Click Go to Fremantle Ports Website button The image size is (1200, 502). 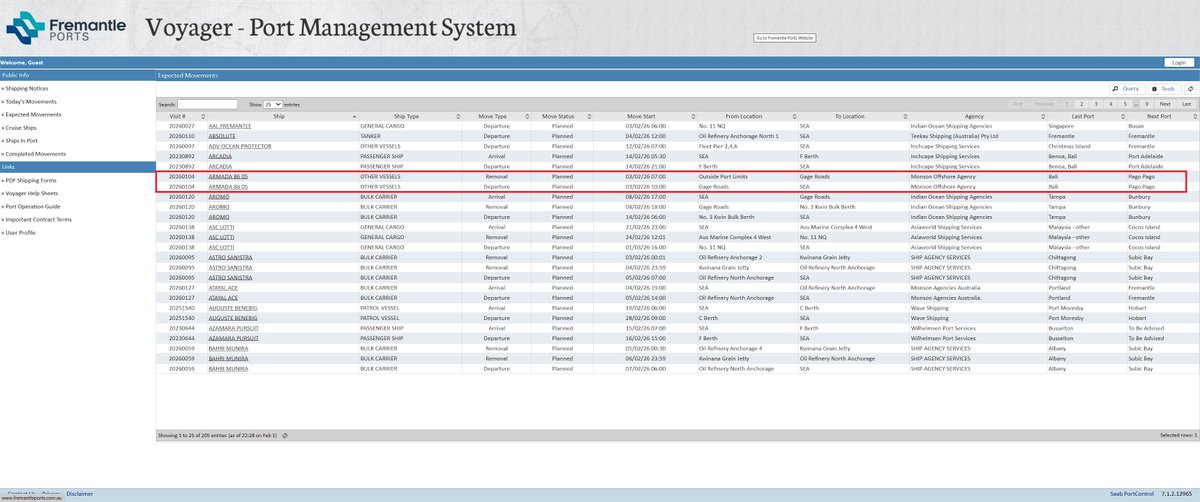point(785,37)
